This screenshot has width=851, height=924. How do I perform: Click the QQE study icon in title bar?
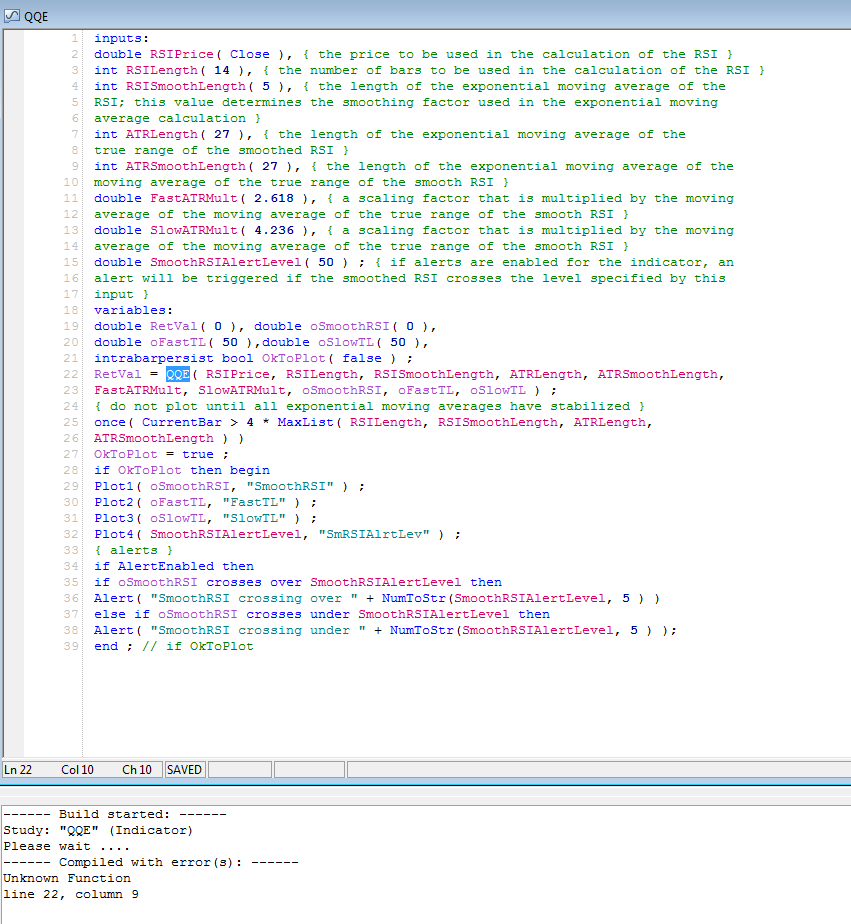[12, 16]
